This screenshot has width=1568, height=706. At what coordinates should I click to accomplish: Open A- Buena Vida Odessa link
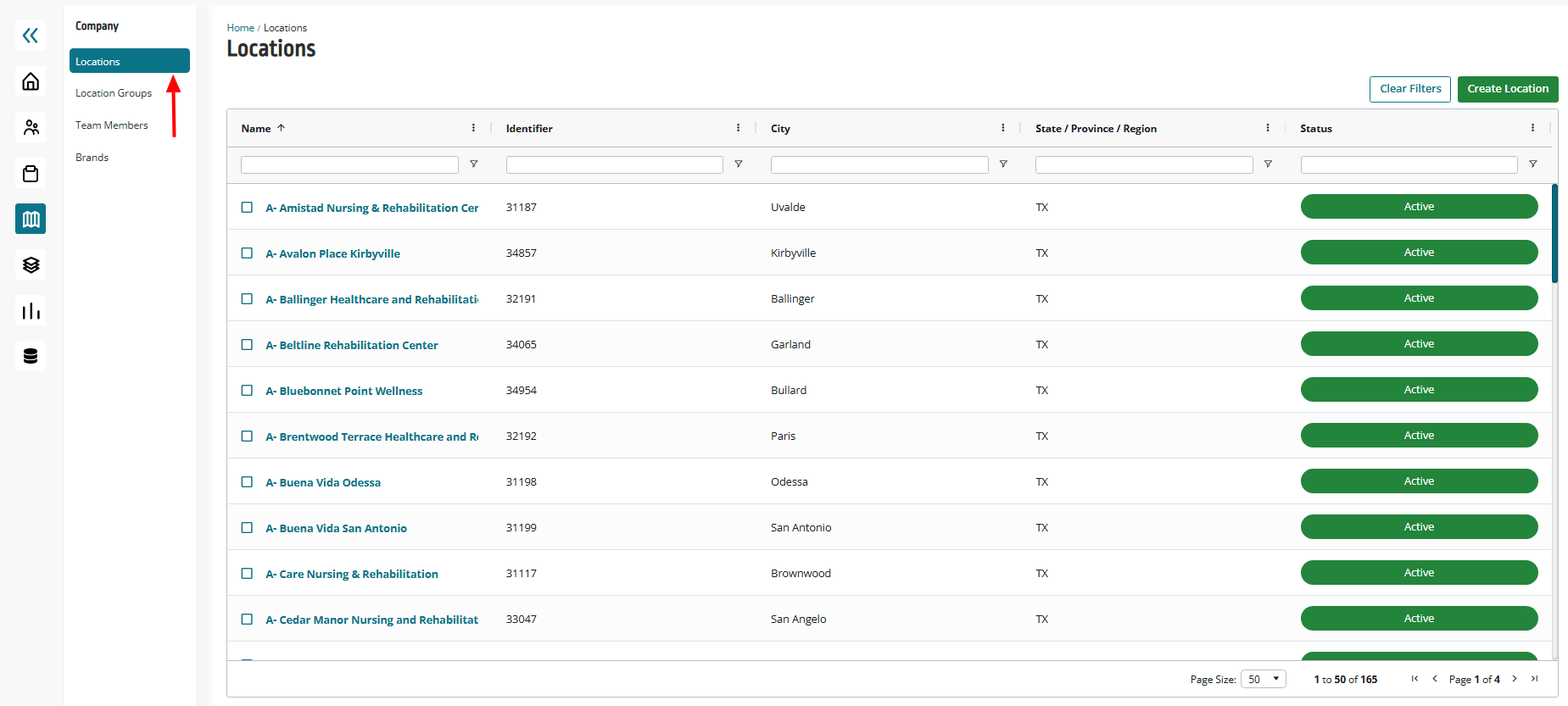323,482
